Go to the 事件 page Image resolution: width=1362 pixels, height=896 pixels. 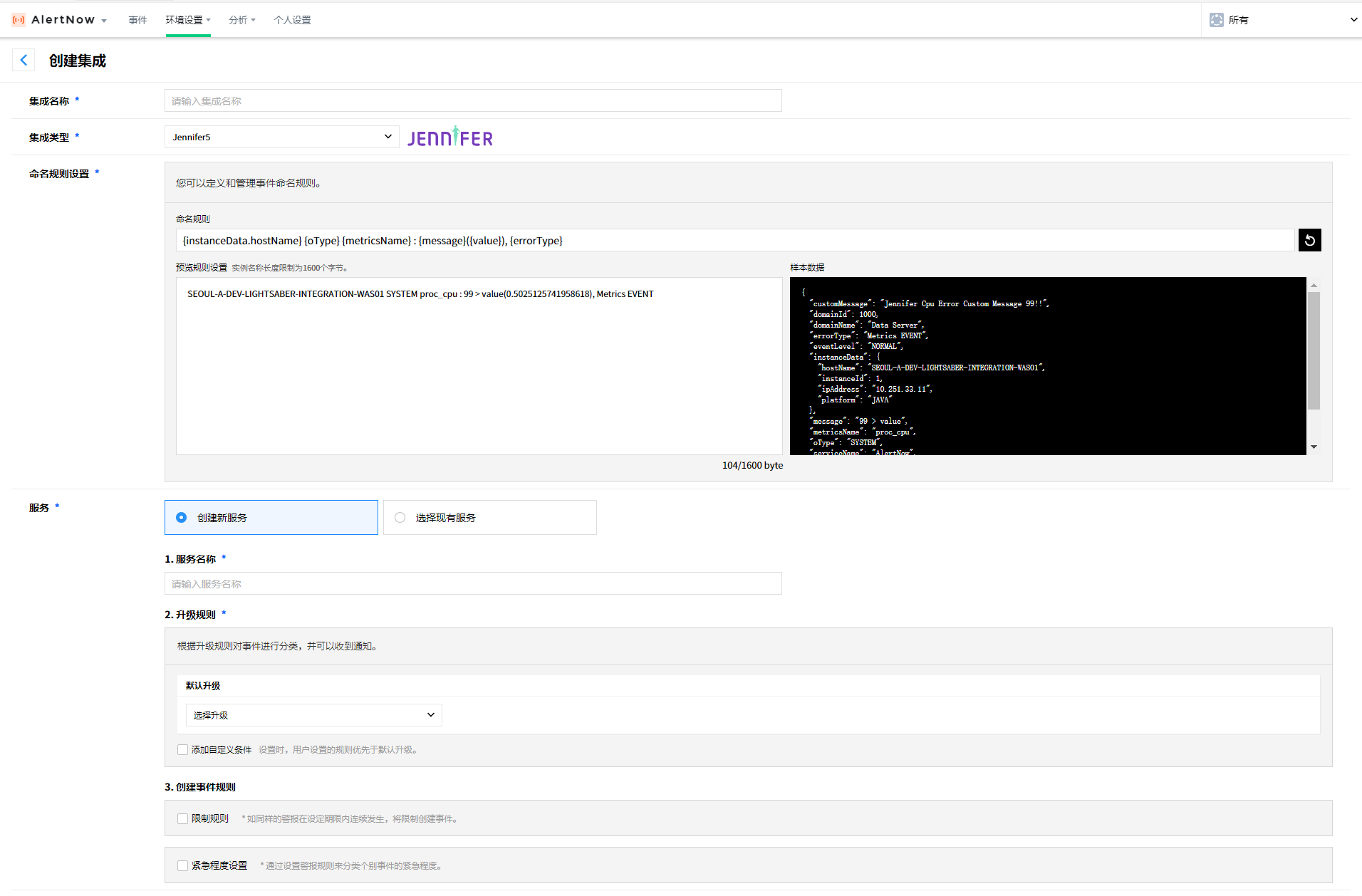[137, 20]
